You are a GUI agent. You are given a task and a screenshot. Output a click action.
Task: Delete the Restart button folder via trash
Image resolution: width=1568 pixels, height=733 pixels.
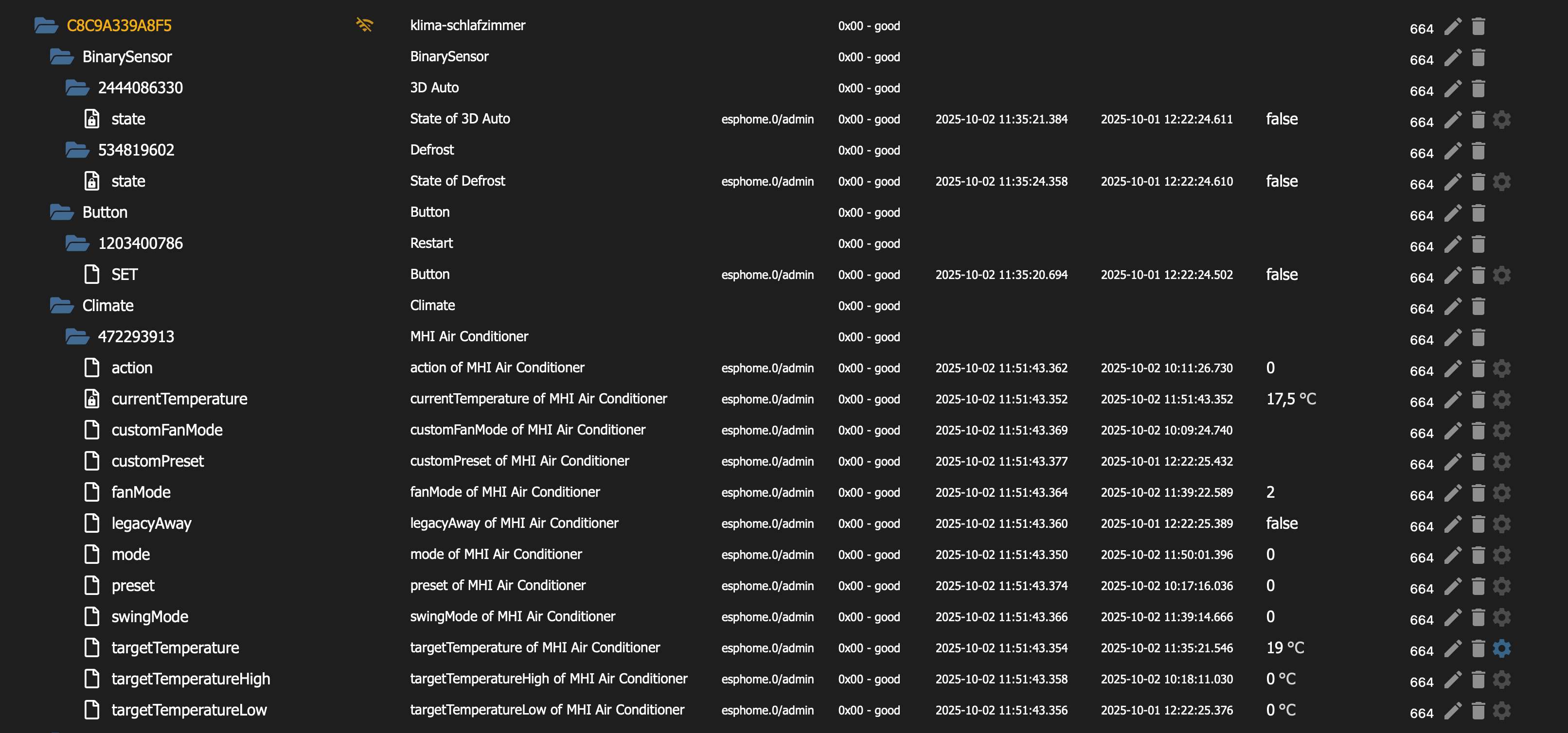(1478, 244)
